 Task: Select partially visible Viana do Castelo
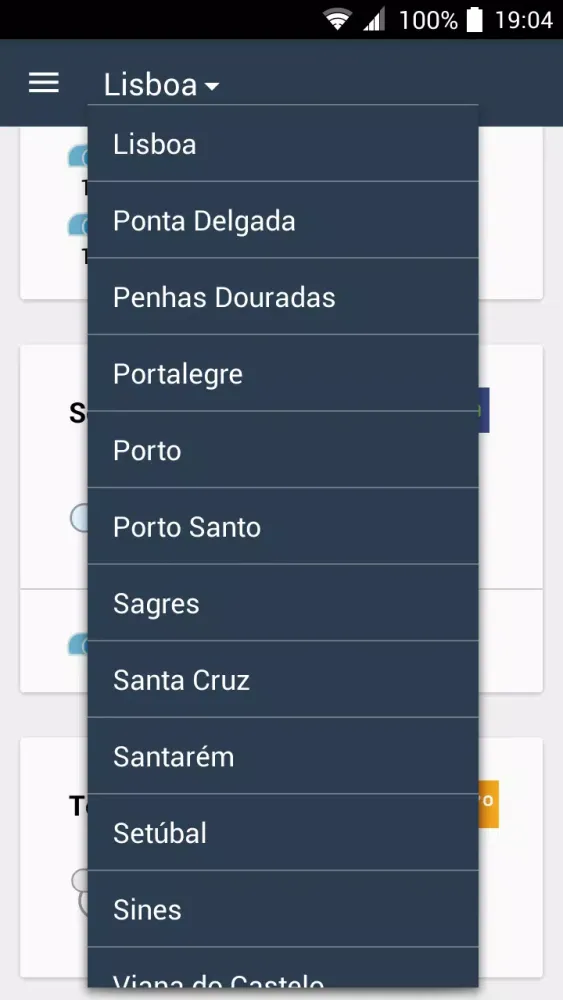283,967
